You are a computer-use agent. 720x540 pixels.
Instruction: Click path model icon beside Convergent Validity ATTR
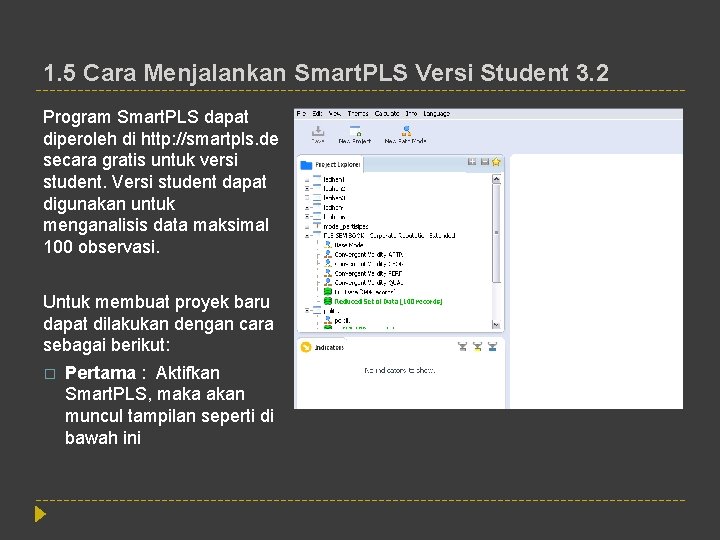pyautogui.click(x=328, y=254)
